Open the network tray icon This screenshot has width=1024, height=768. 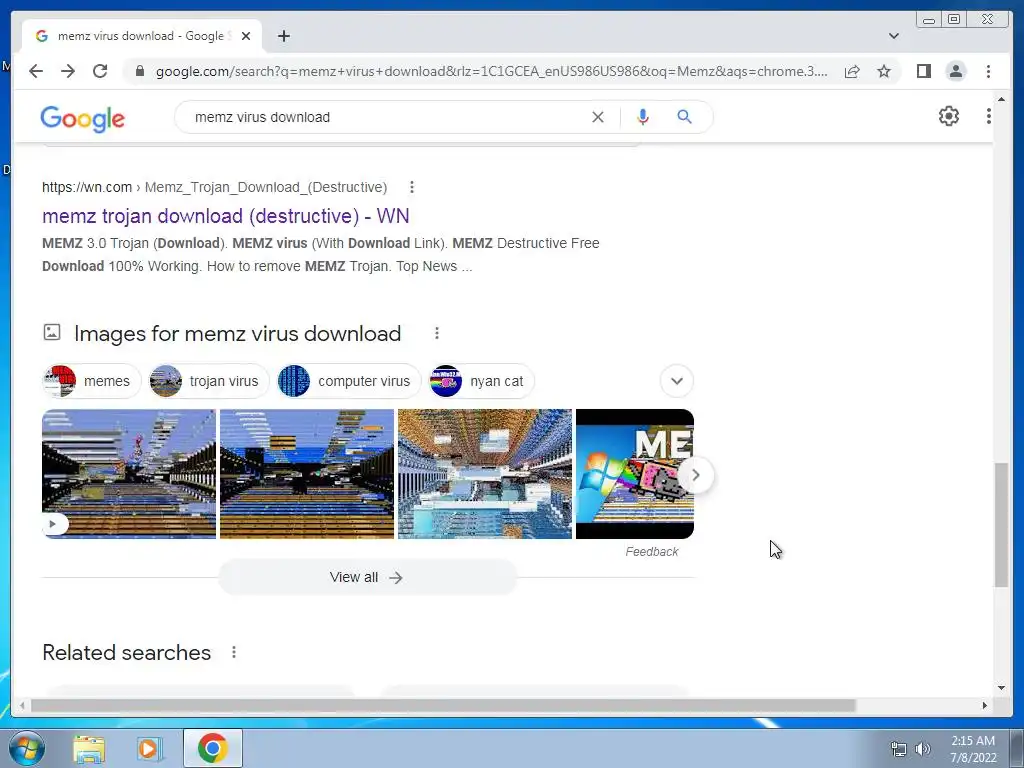(899, 749)
